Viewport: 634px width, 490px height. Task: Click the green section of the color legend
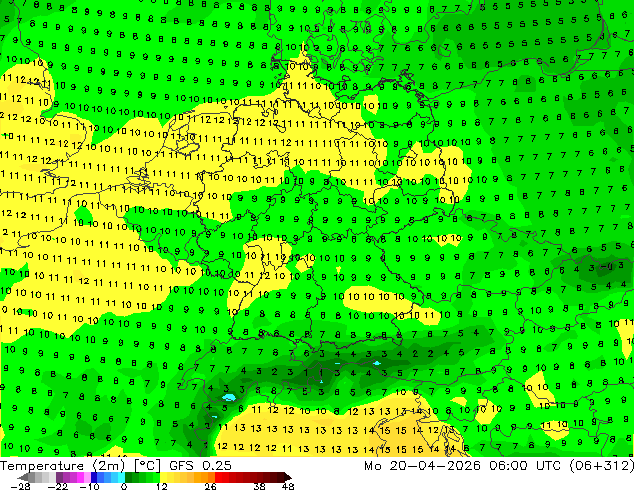142,477
